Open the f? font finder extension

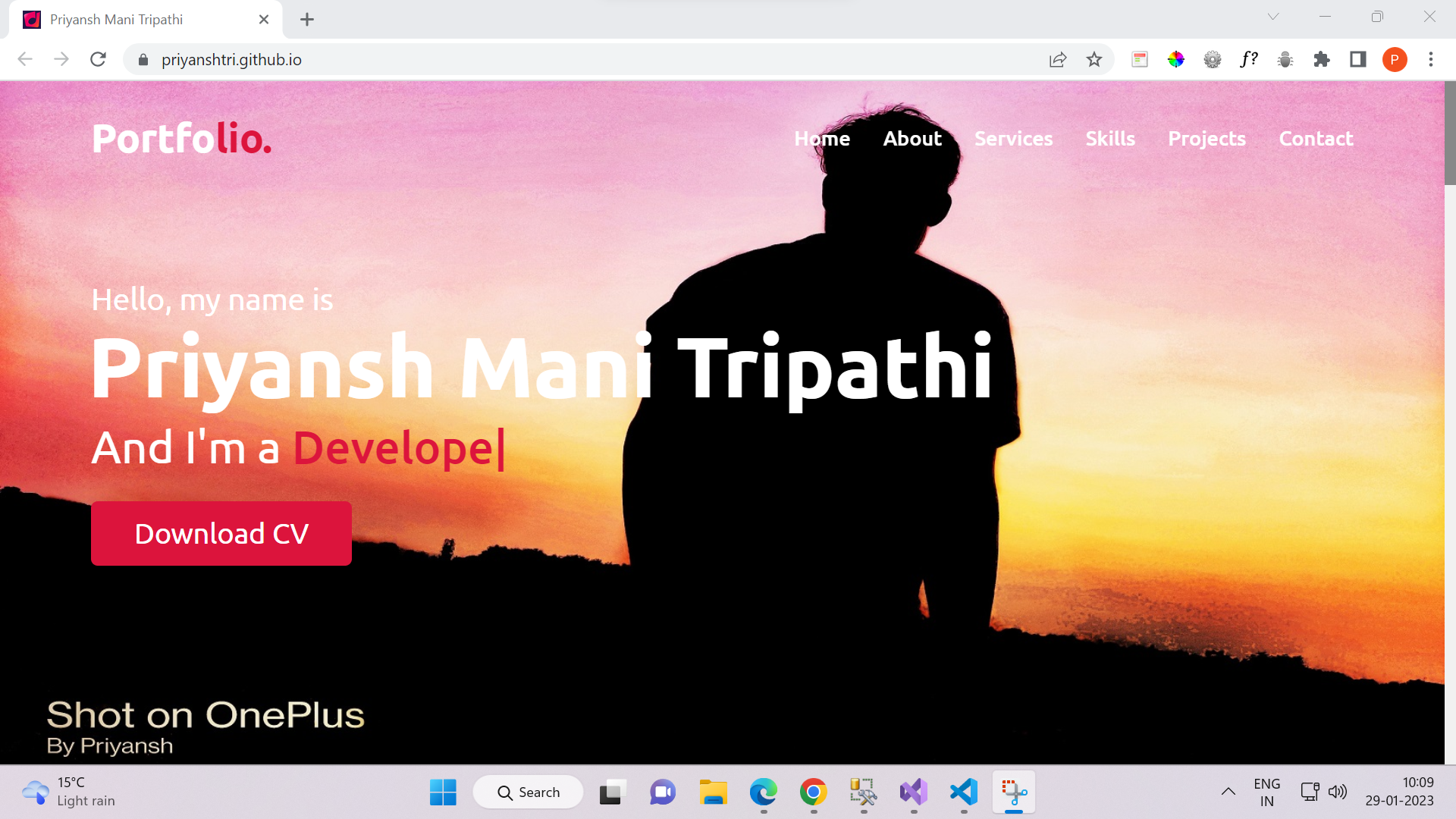[x=1249, y=59]
